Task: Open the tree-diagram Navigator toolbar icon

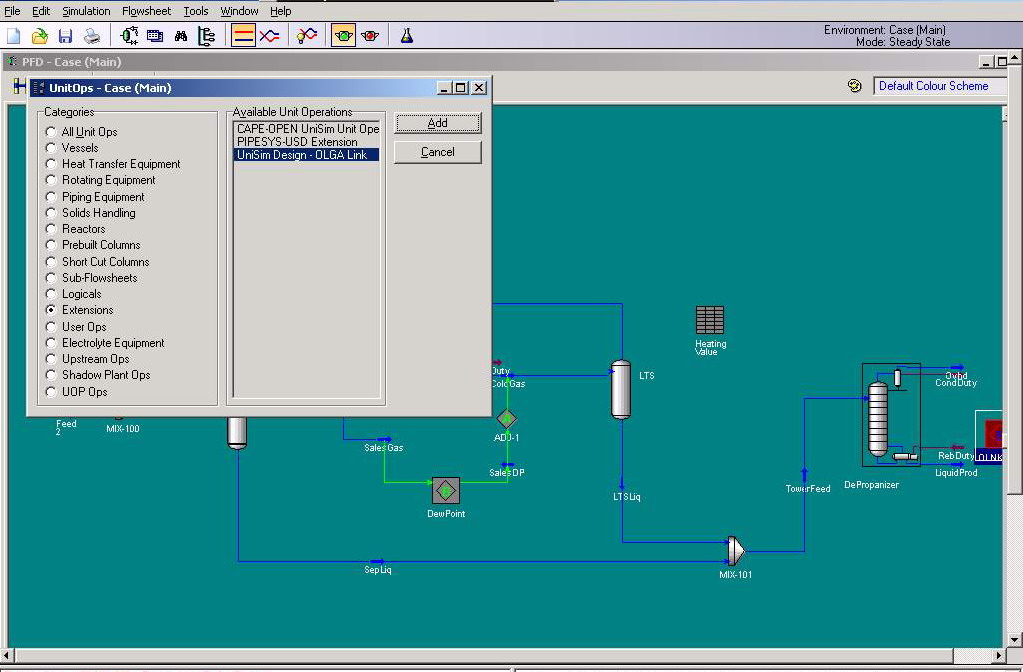Action: point(206,36)
